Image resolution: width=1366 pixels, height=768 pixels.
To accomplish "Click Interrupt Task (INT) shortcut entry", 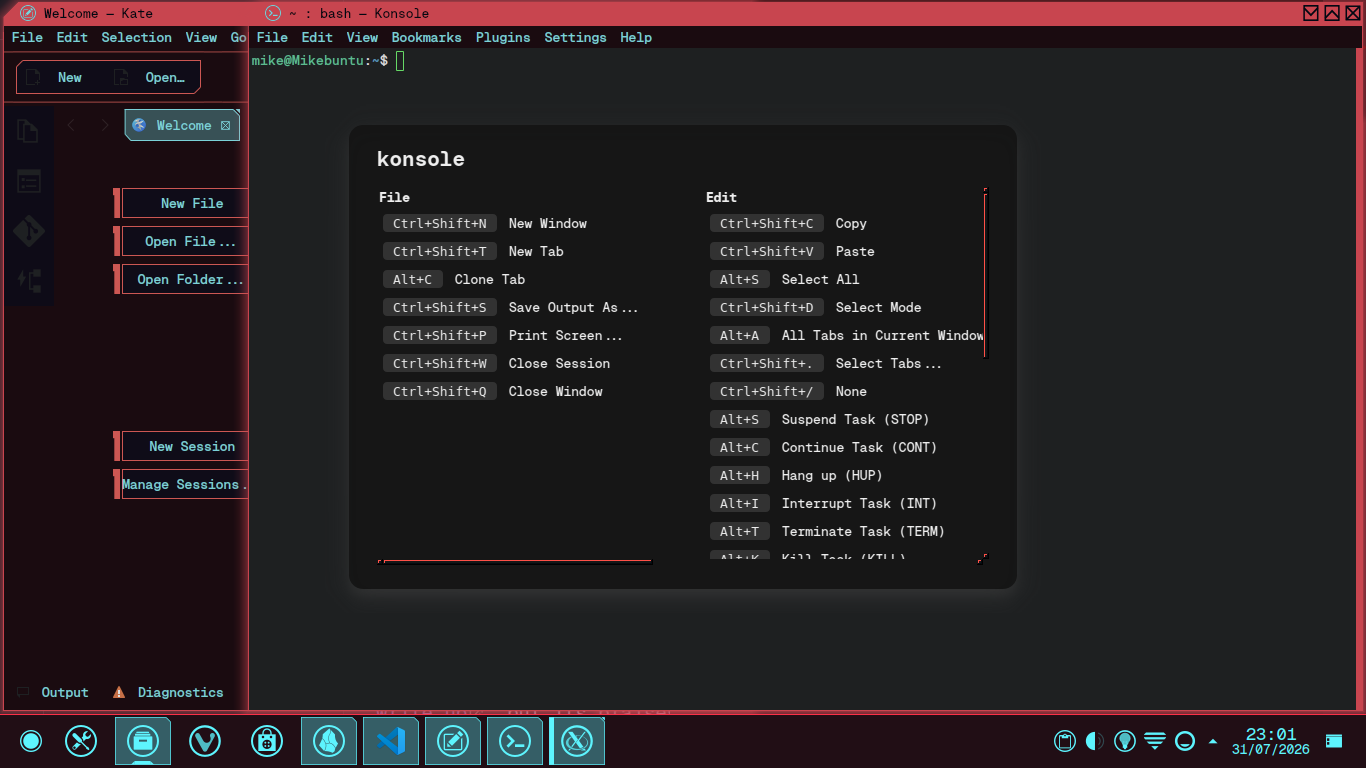I will tap(824, 503).
